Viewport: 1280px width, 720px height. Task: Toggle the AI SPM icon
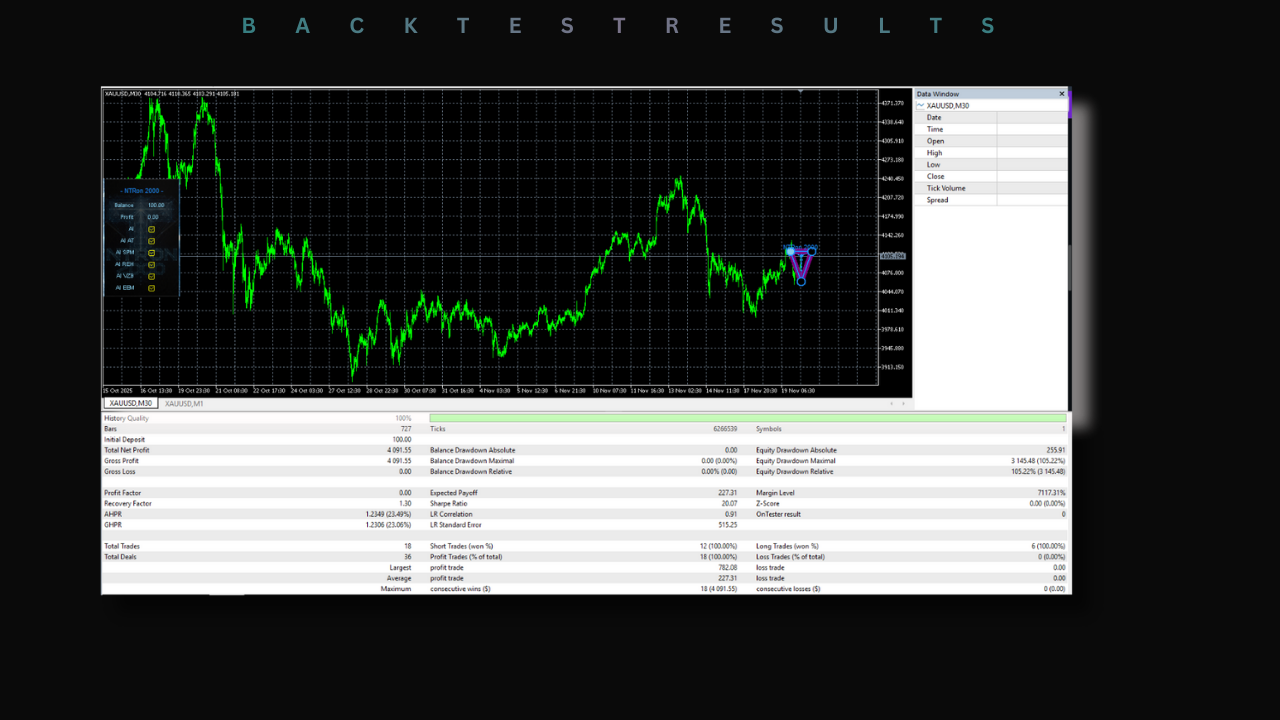[152, 253]
